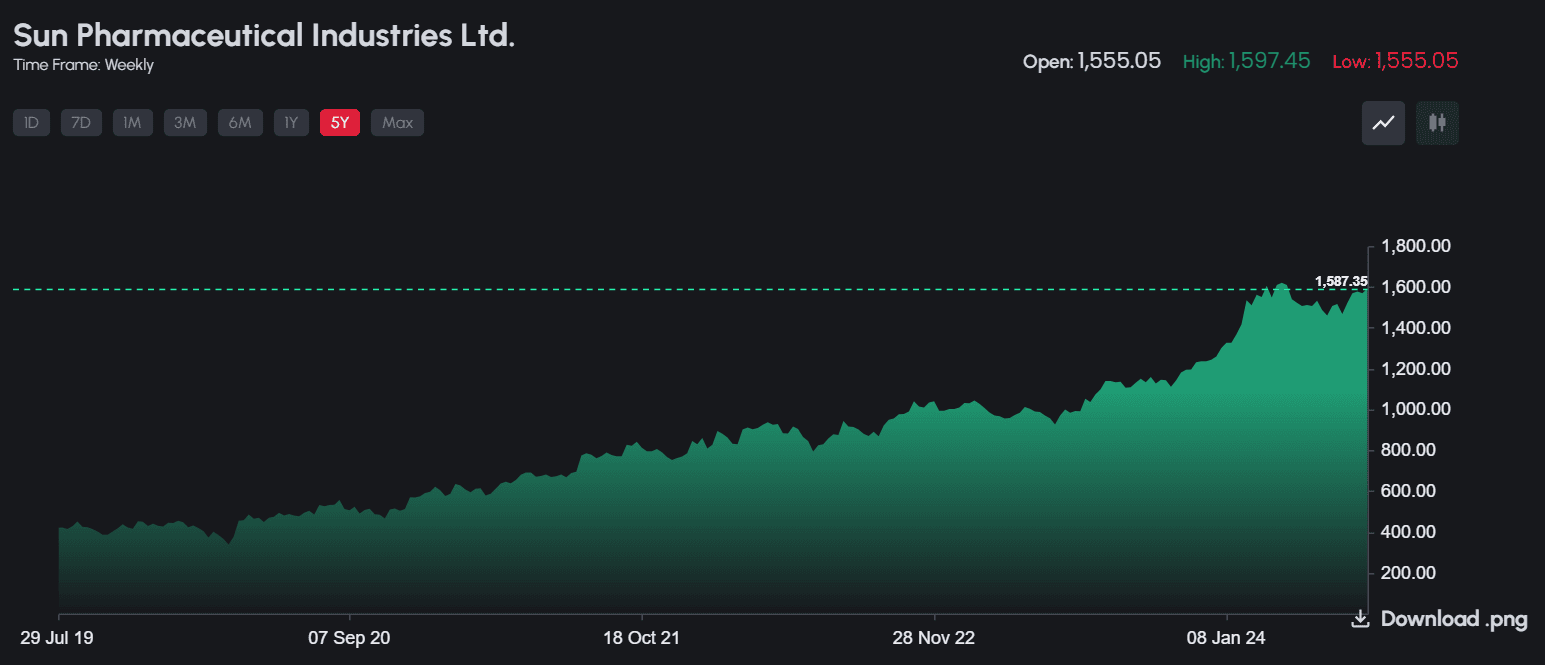Click the 6M period button
The image size is (1545, 665).
(240, 122)
